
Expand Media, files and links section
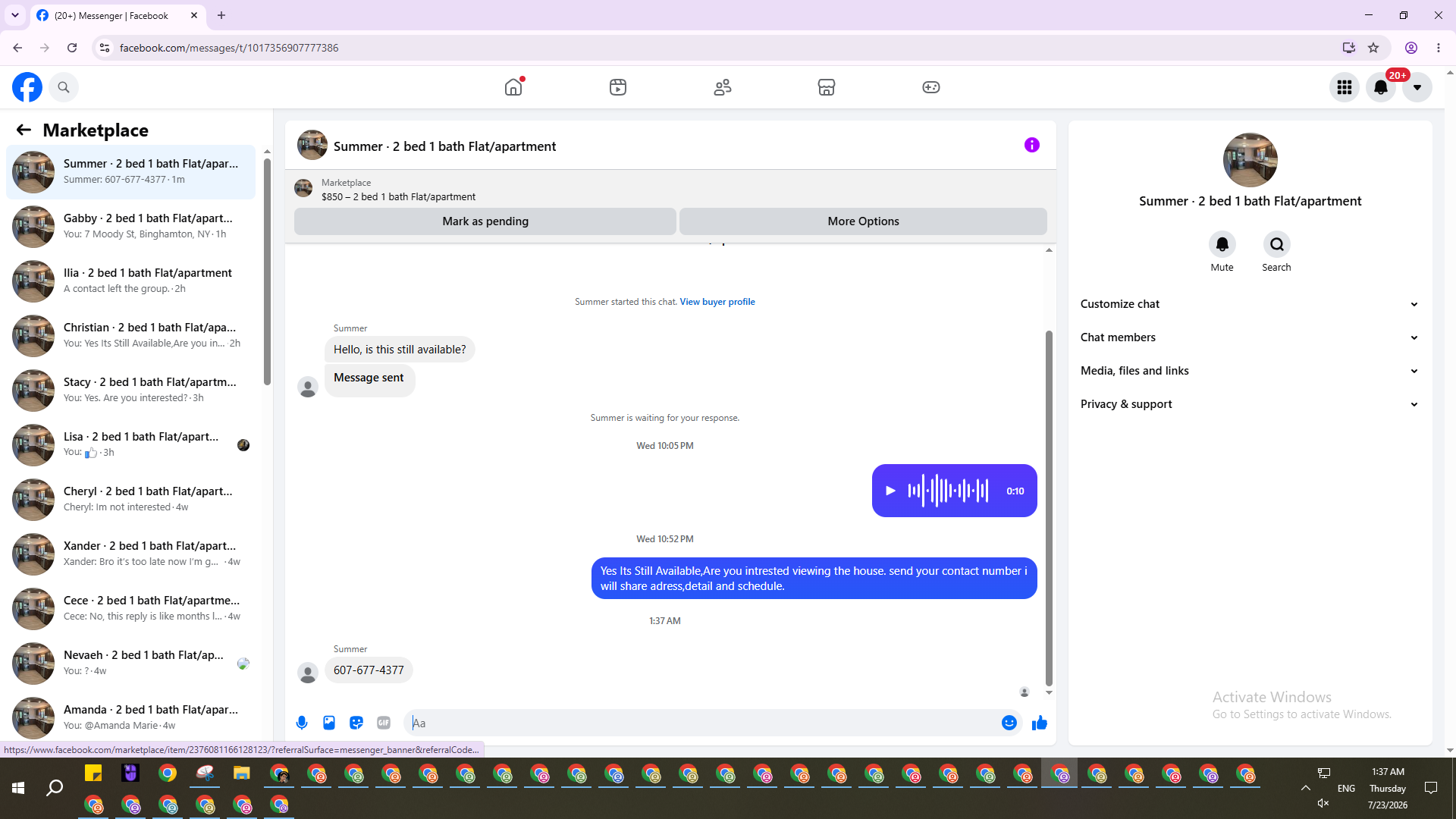[x=1250, y=371]
